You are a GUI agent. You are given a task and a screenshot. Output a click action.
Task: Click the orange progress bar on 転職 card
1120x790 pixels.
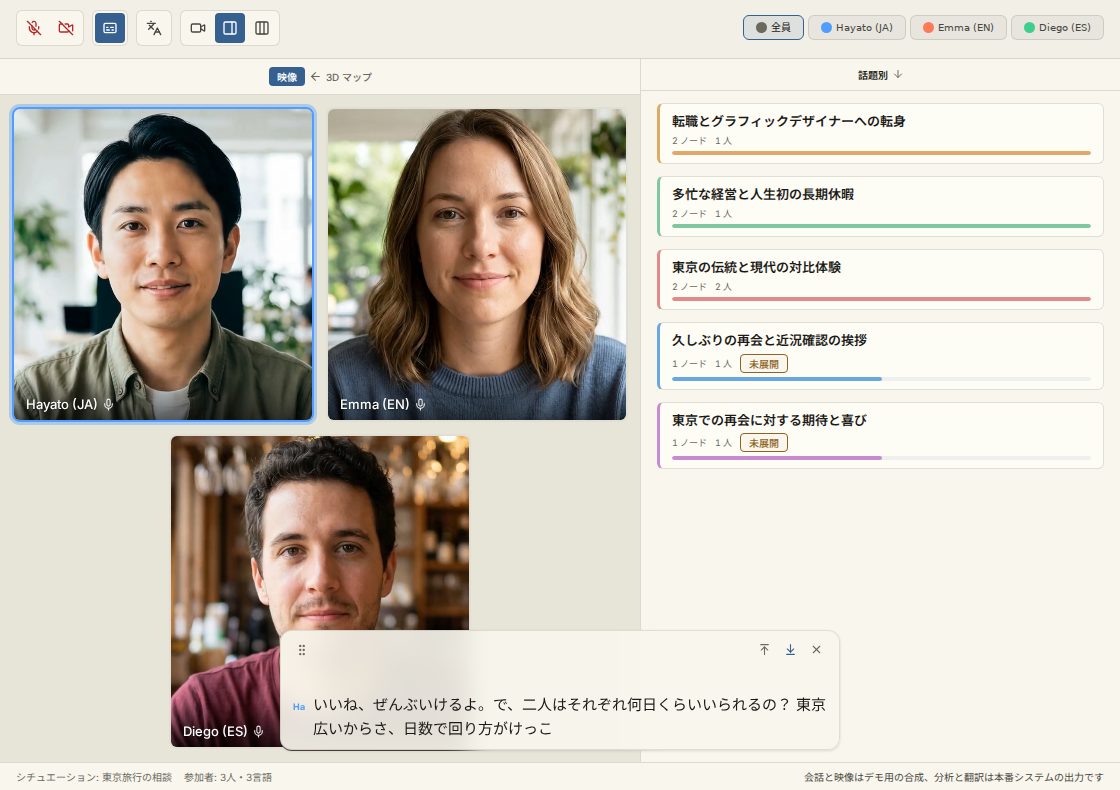point(881,153)
